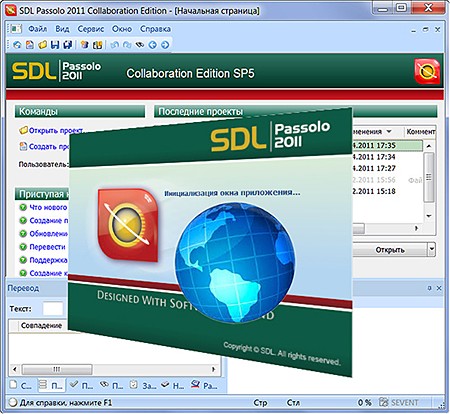The image size is (450, 414).
Task: Click the status bar icon beside SEVENT
Action: click(384, 402)
